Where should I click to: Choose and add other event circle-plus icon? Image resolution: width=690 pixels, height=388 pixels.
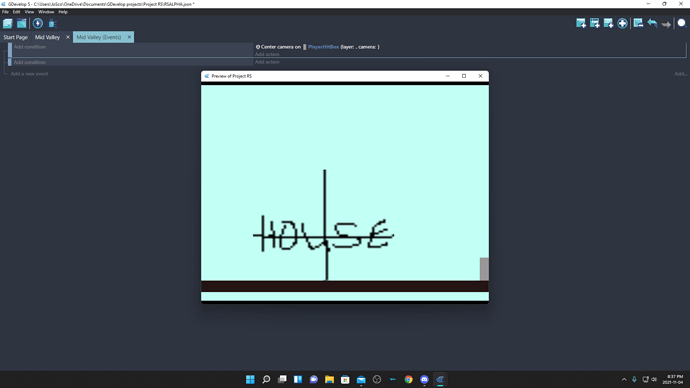[622, 23]
